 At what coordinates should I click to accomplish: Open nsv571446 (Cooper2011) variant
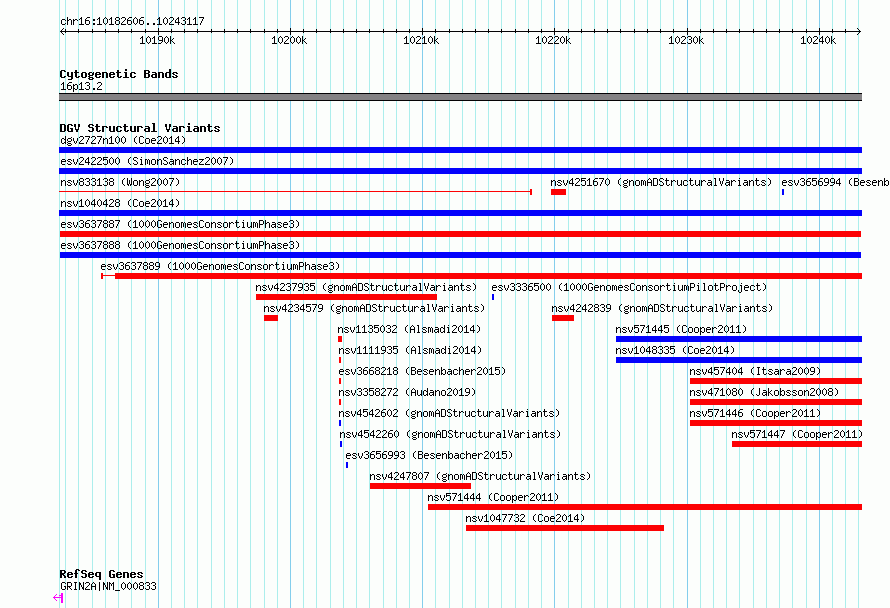pyautogui.click(x=755, y=413)
